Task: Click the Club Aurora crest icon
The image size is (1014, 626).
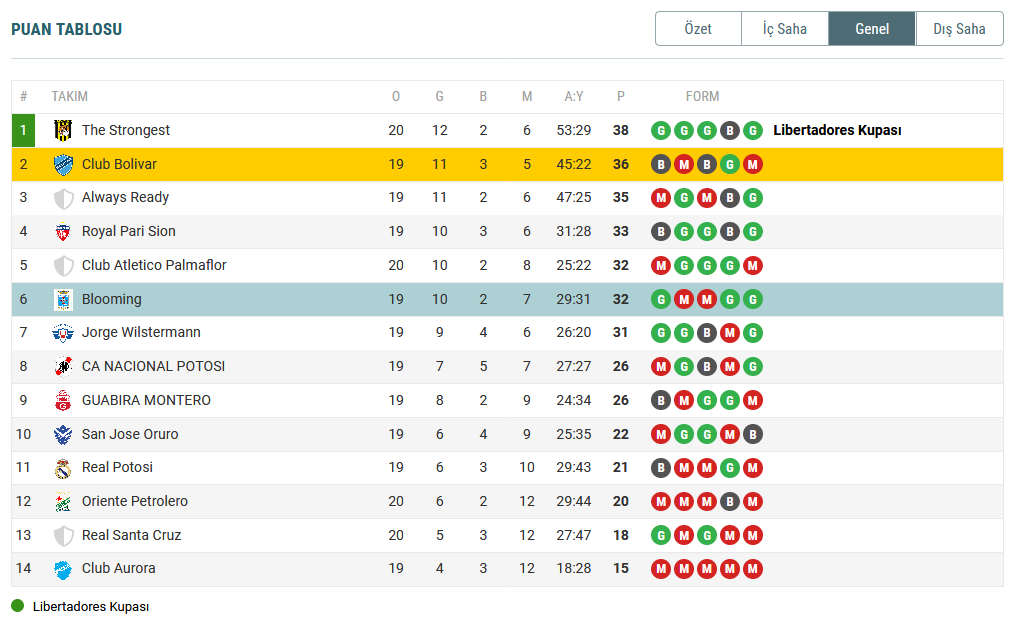Action: [63, 569]
